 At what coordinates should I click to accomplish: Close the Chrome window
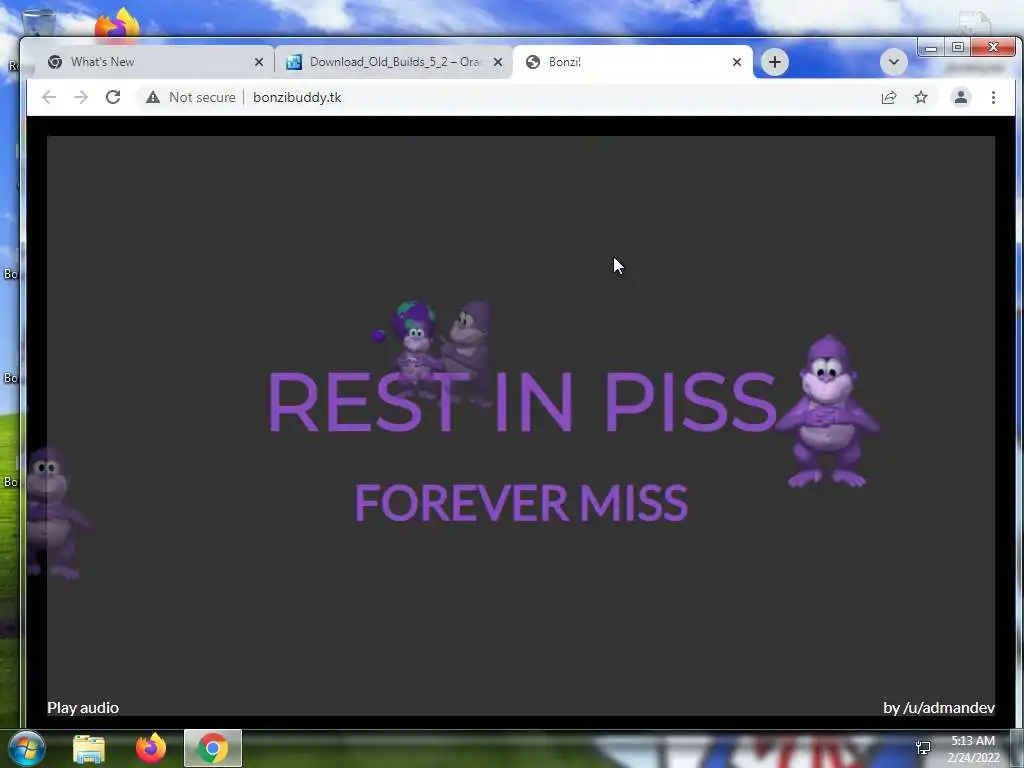point(993,48)
